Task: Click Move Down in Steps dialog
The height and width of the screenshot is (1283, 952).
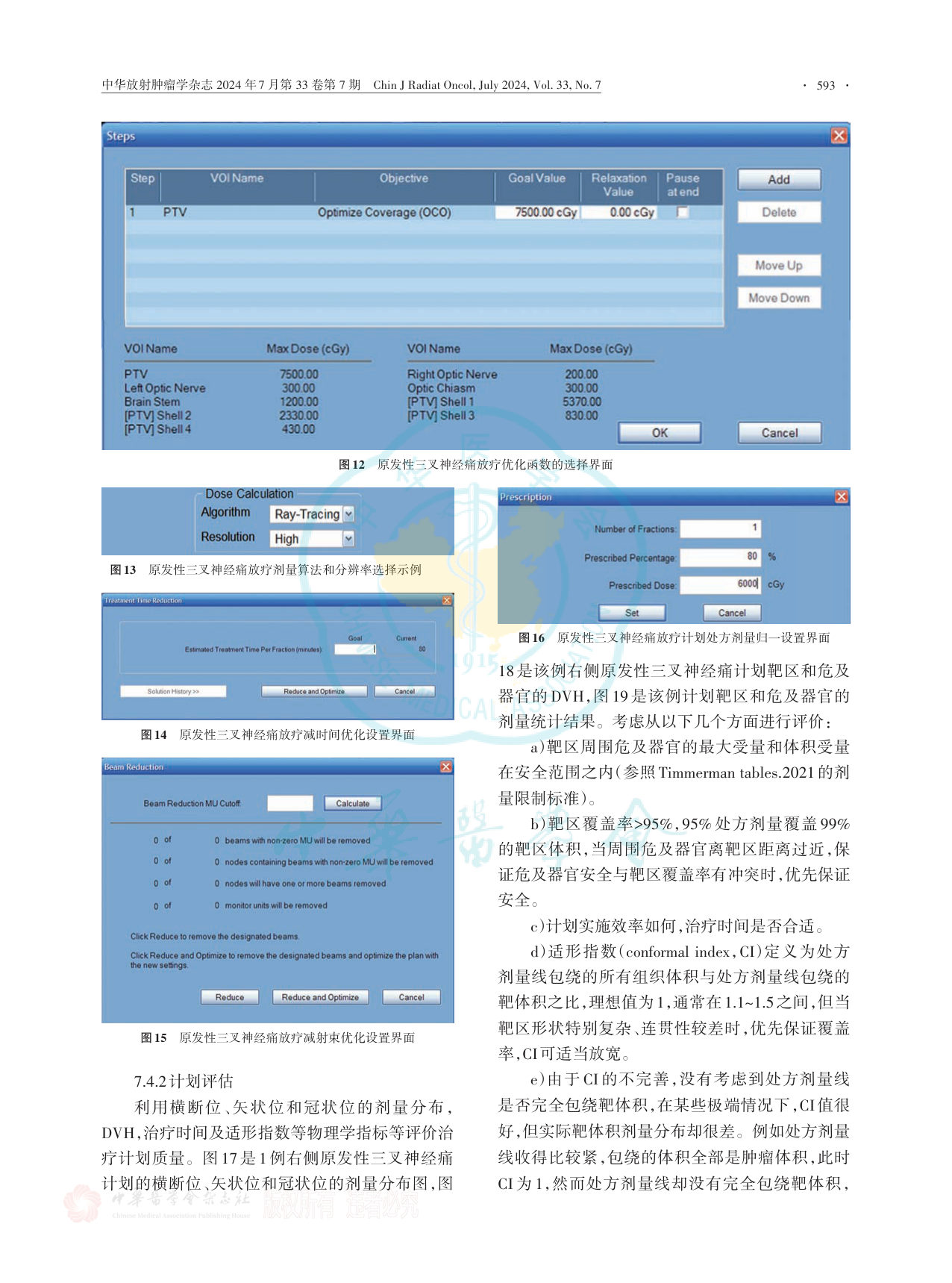Action: [779, 298]
